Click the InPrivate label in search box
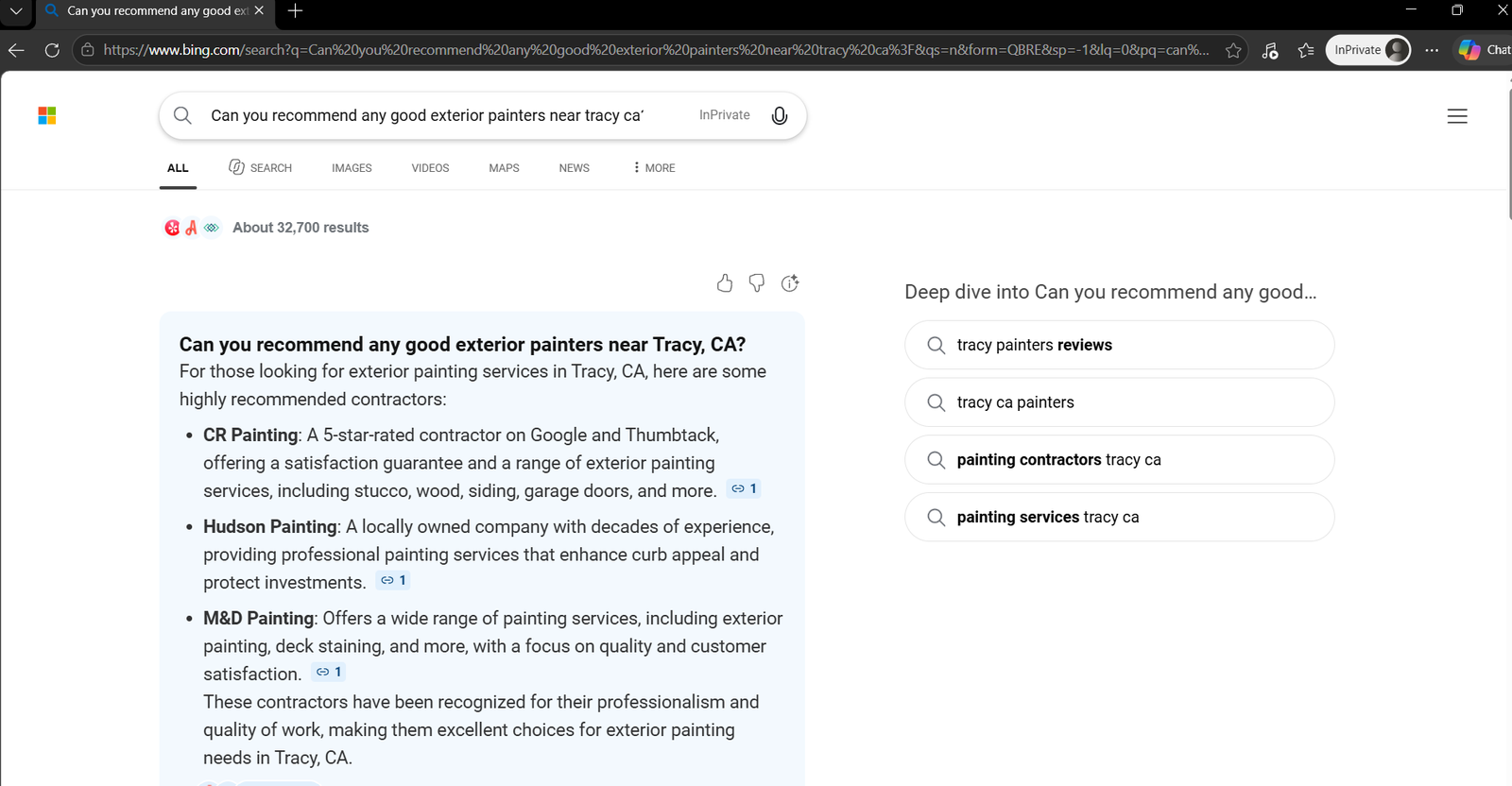The height and width of the screenshot is (786, 1512). [725, 115]
